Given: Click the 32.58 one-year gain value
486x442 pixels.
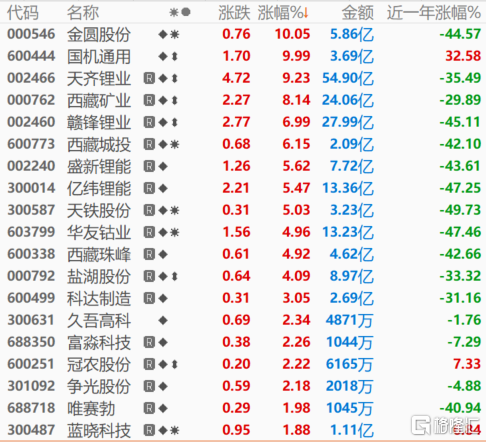Looking at the screenshot, I should click(x=463, y=56).
